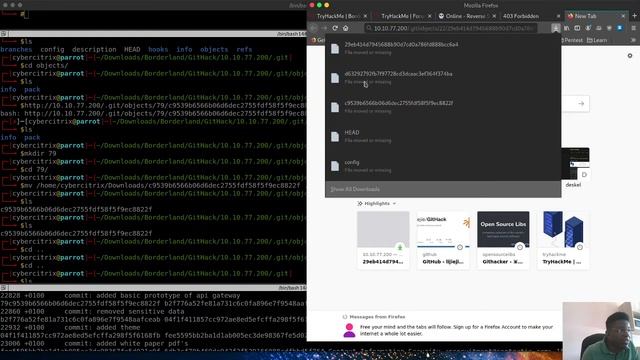This screenshot has height=360, width=640.
Task: Switch to the first TryHackMe tab
Action: [338, 16]
